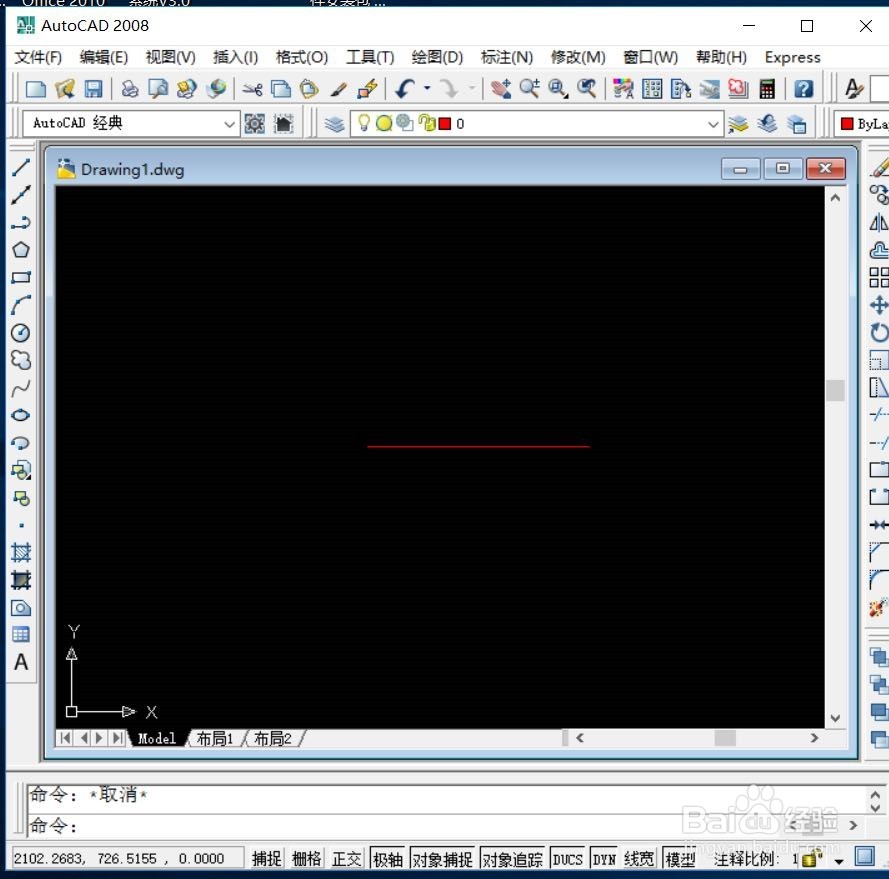Restore the Drawing1.dwg window
889x879 pixels.
pyautogui.click(x=783, y=168)
